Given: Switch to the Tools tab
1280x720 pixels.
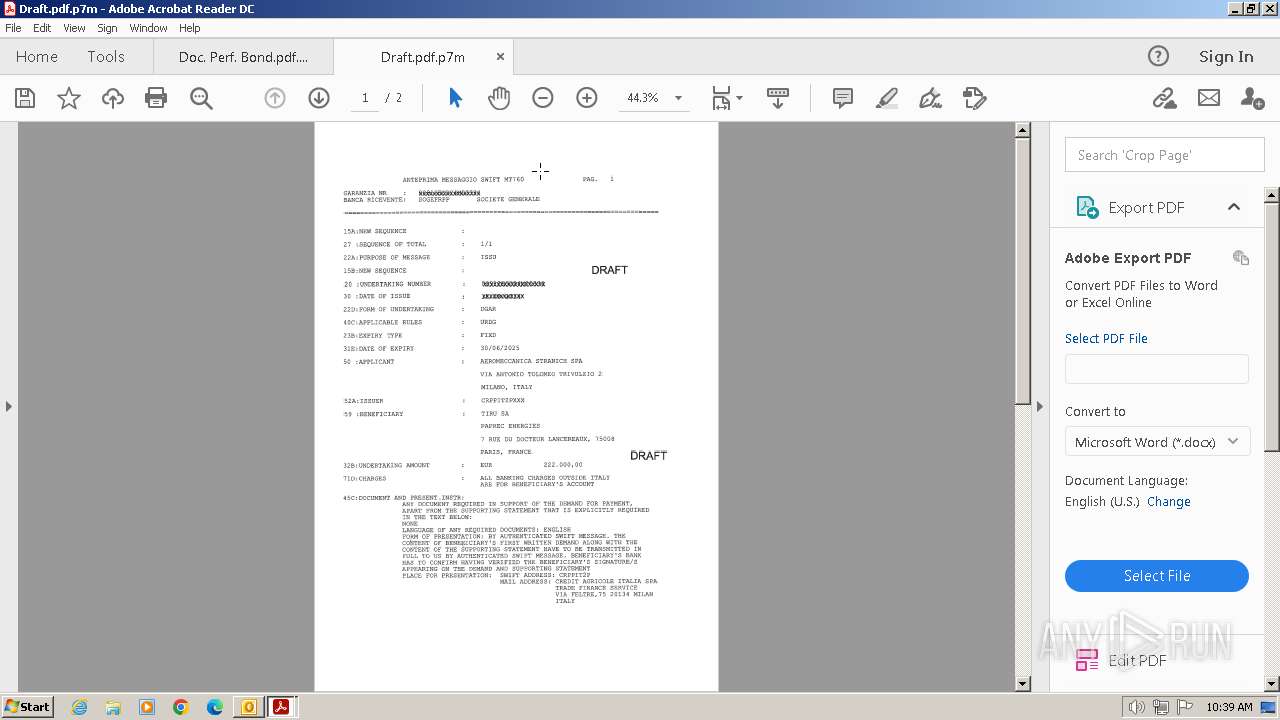Looking at the screenshot, I should click(106, 57).
